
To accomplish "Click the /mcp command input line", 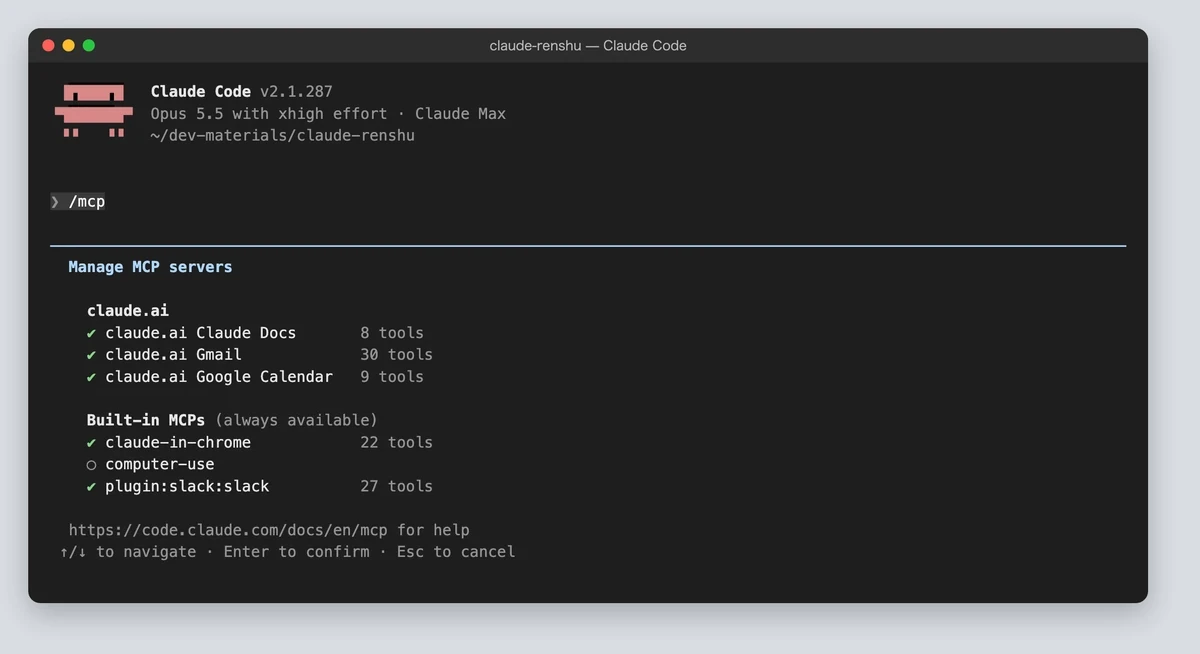I will point(78,202).
